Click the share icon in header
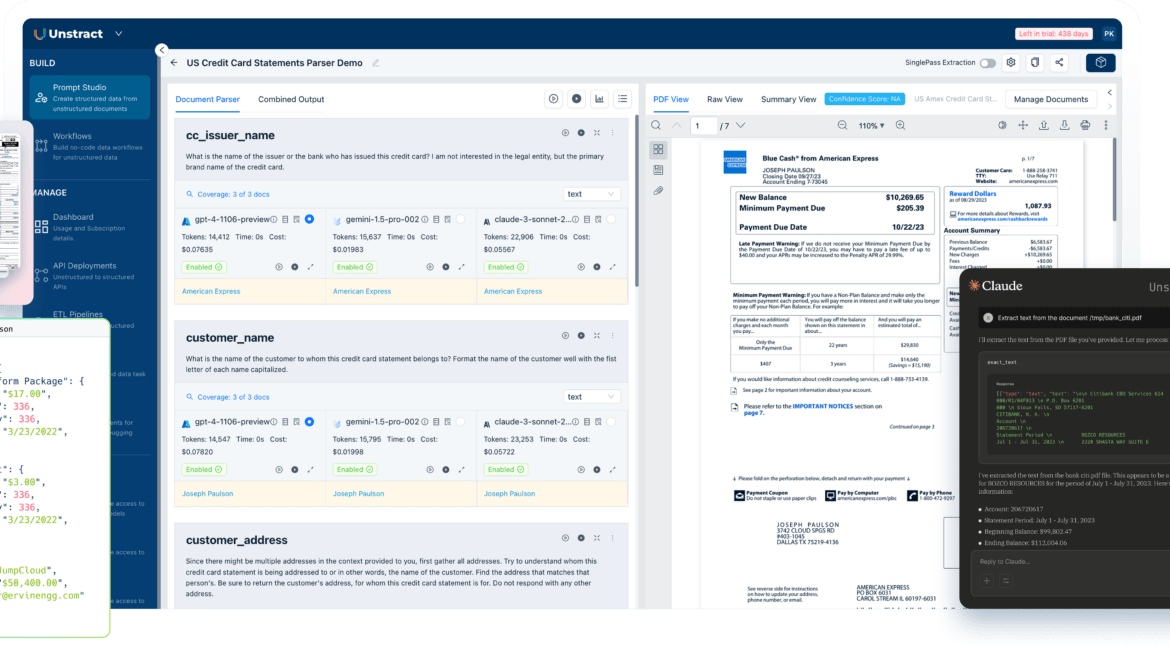1170x650 pixels. 1060,63
